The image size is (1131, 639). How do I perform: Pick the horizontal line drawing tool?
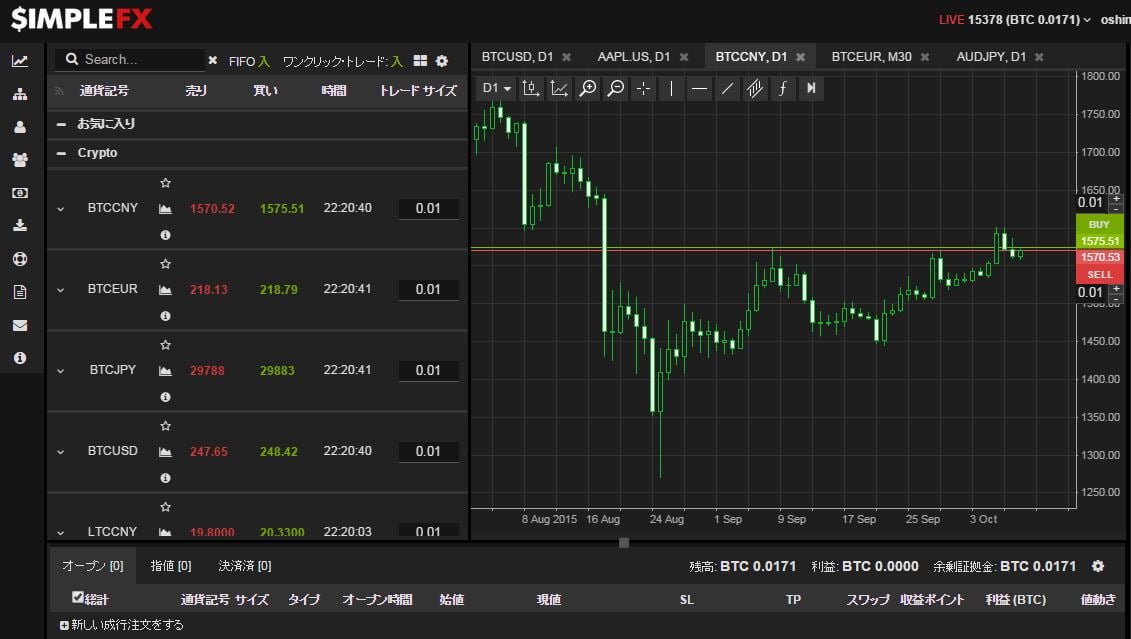tap(700, 89)
